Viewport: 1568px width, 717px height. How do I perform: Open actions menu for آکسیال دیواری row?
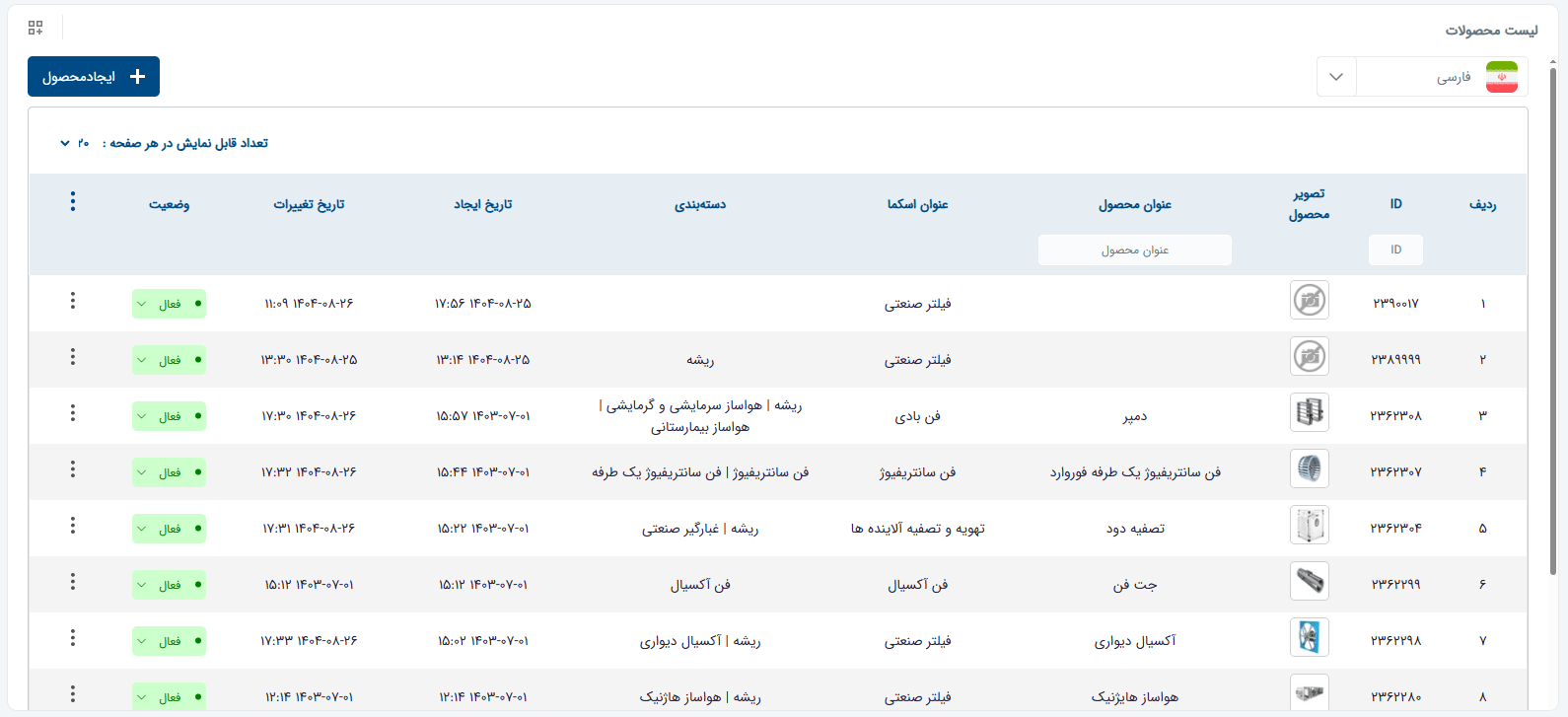(73, 638)
